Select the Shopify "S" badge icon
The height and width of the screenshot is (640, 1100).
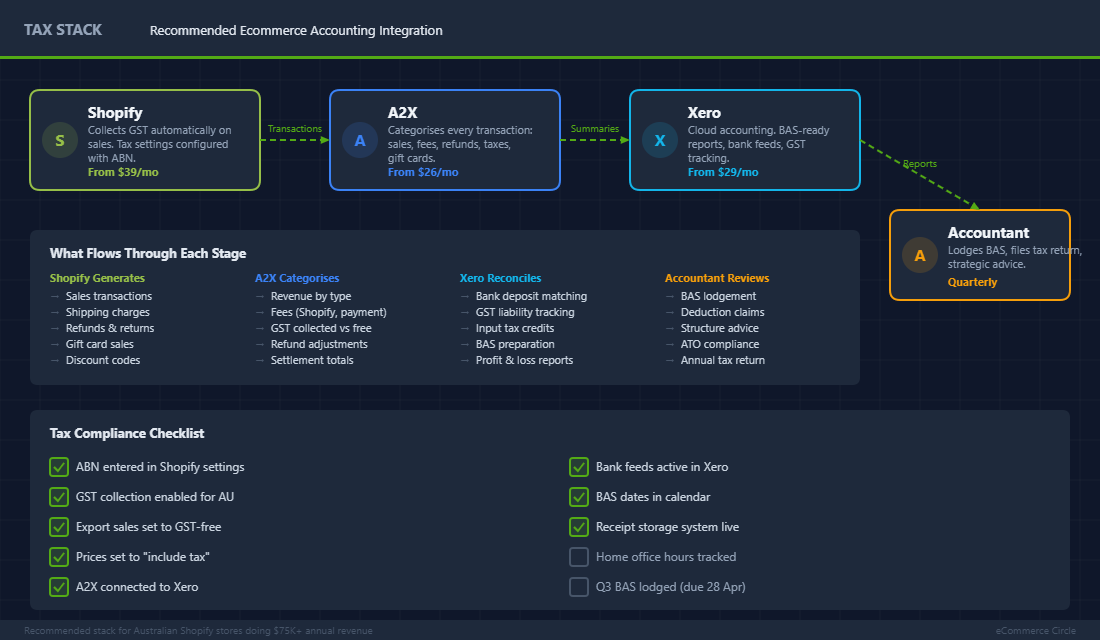pyautogui.click(x=60, y=140)
